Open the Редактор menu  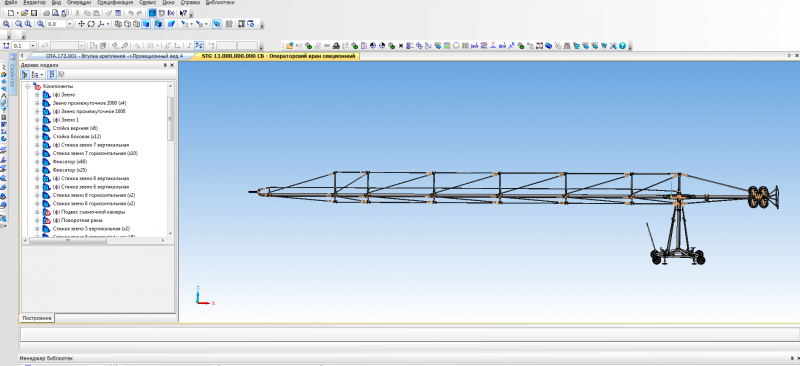[34, 3]
